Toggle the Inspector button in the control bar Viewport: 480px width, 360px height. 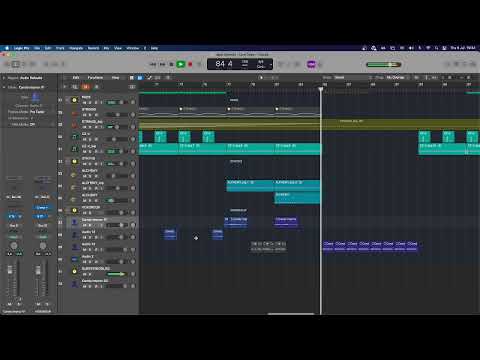click(16, 64)
